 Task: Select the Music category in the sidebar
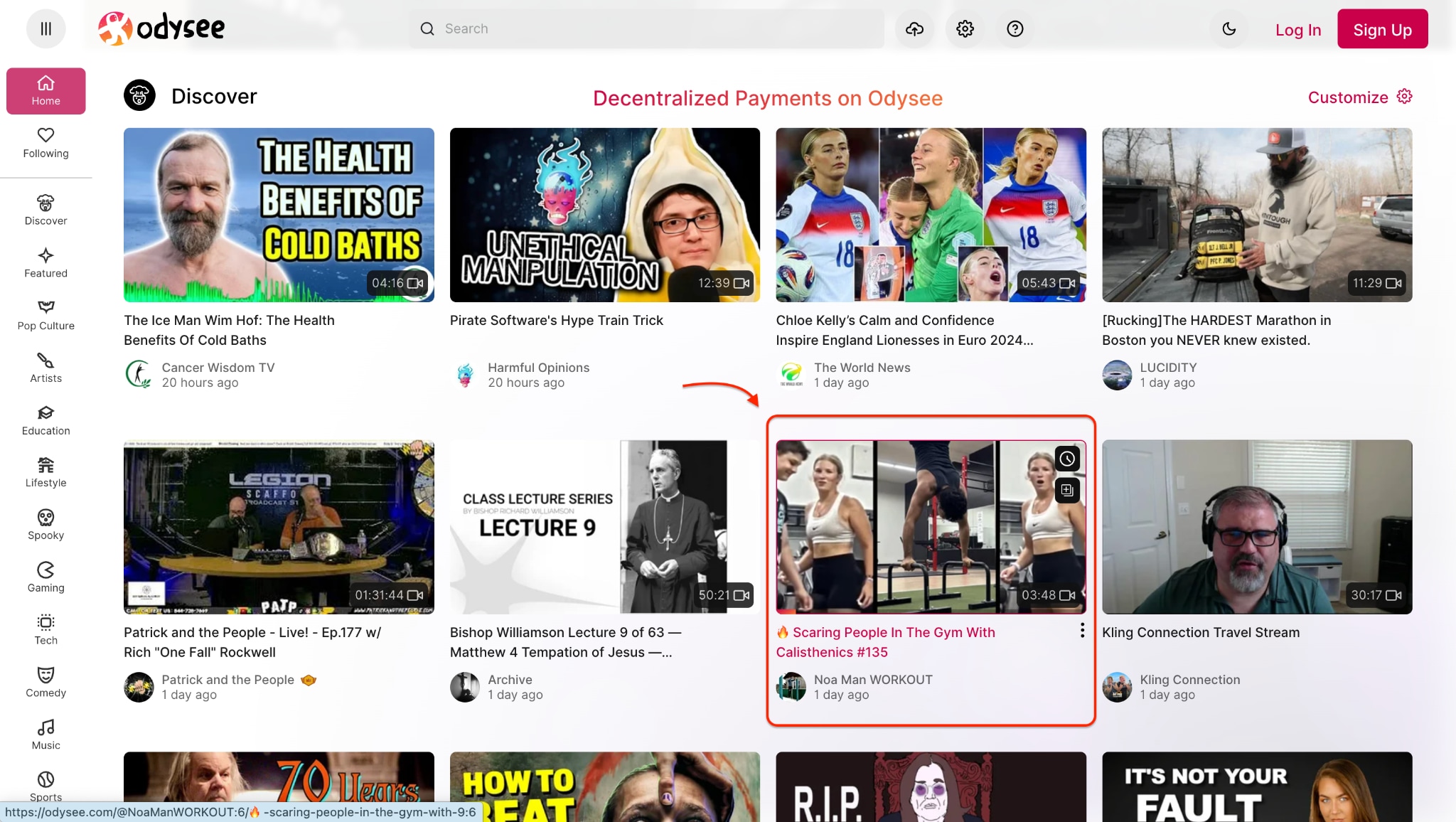point(45,734)
